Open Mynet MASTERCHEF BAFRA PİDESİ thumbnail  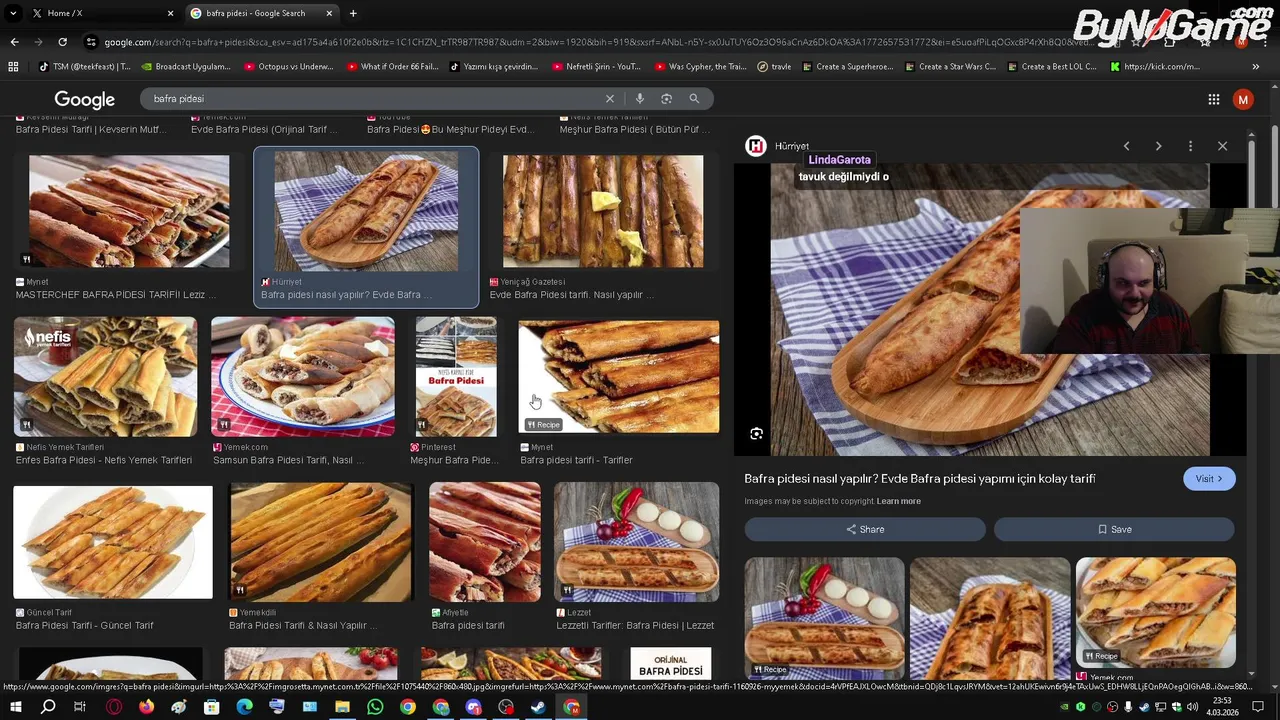click(129, 211)
